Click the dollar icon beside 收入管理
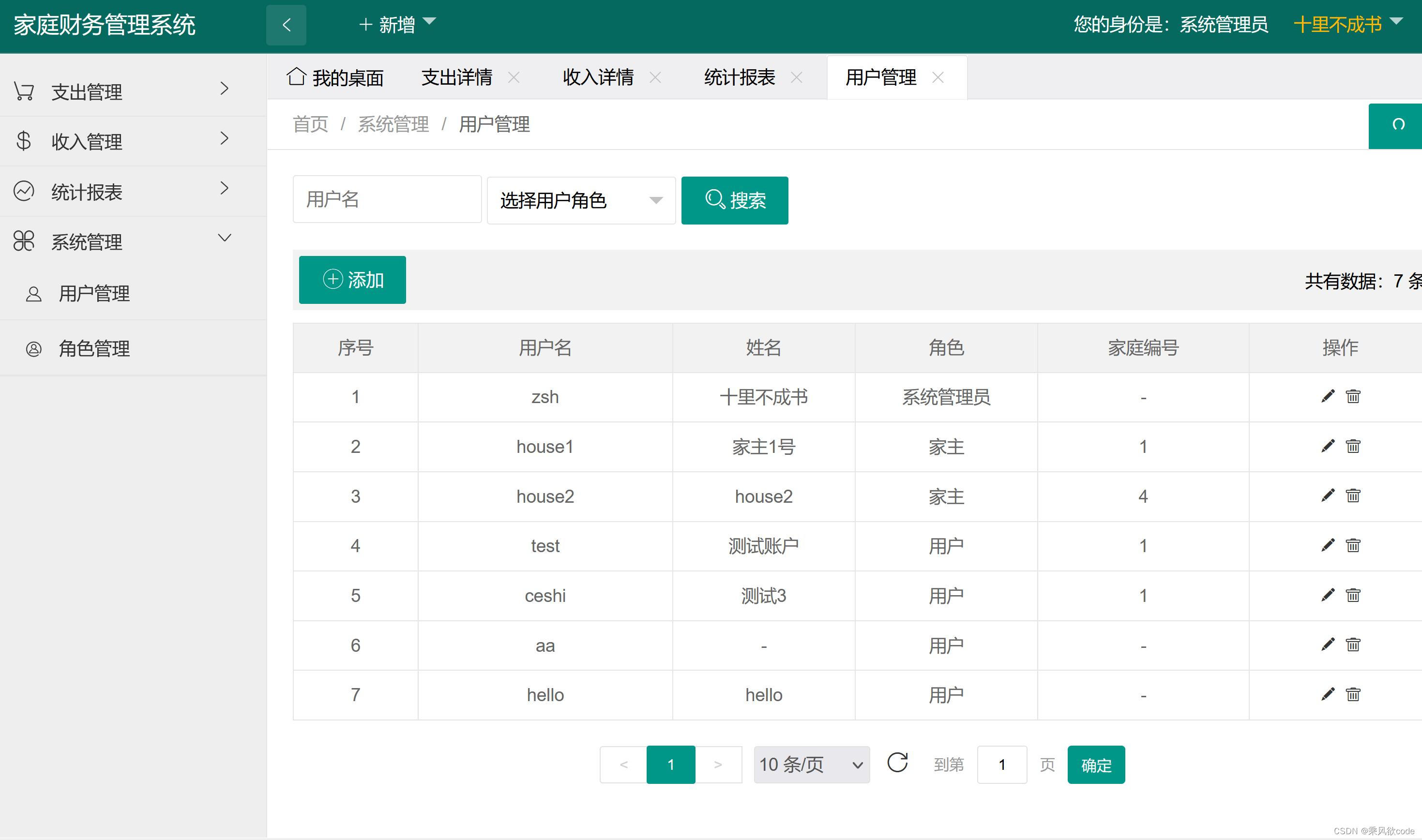 (23, 140)
